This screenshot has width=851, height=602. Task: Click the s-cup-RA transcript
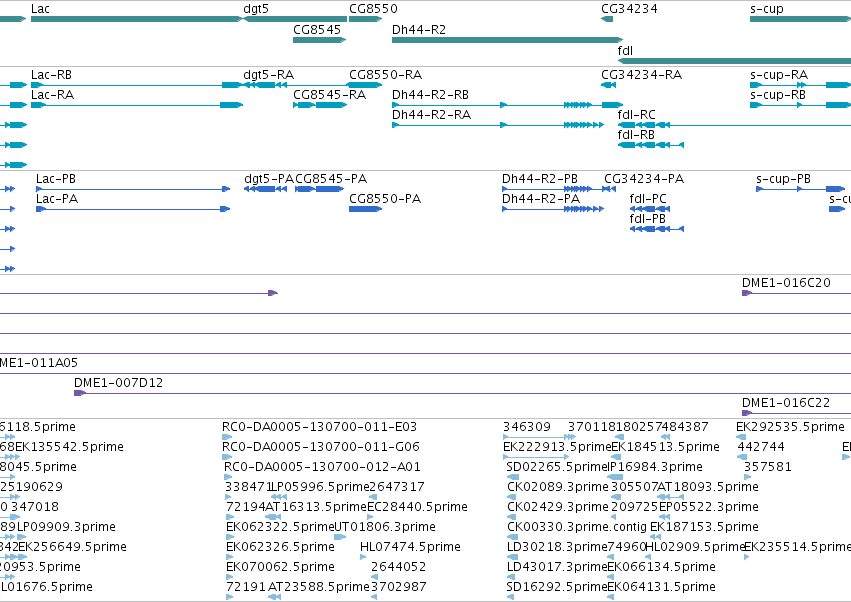[800, 85]
